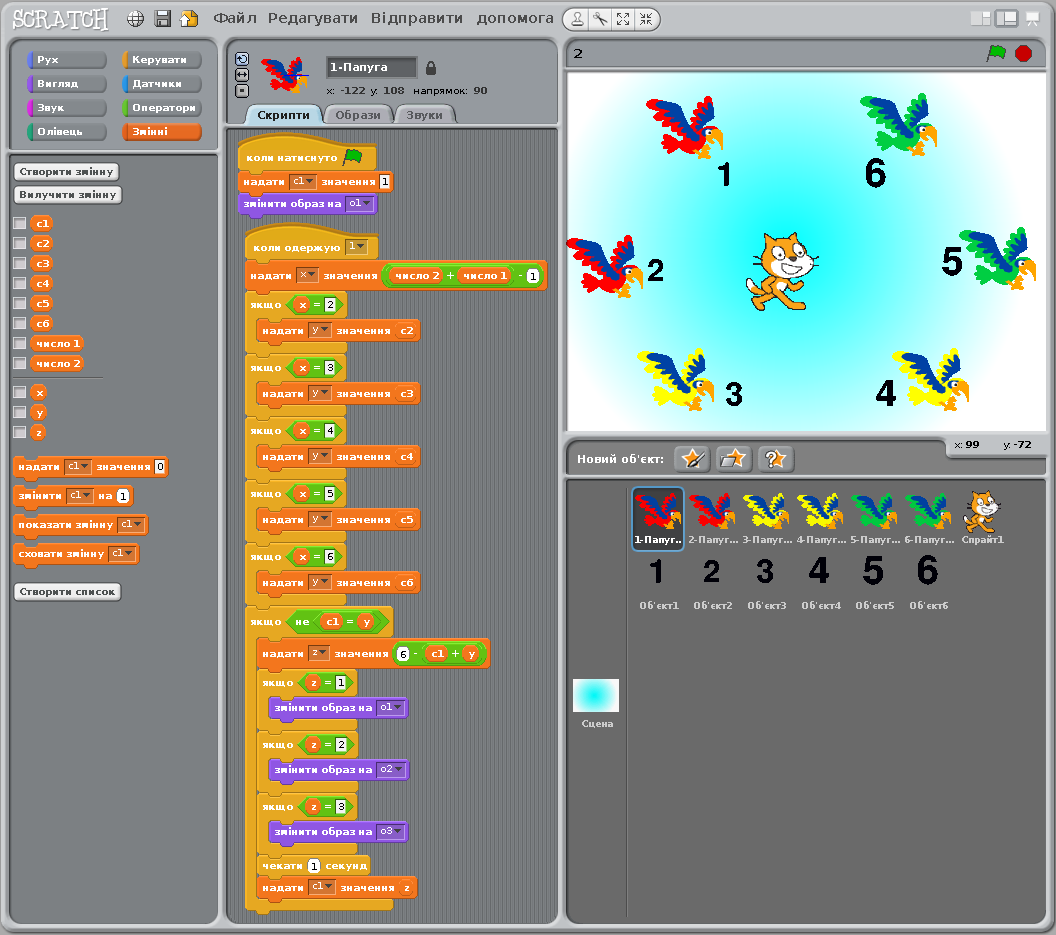Click Створити змінну button
1056x935 pixels.
coord(66,172)
